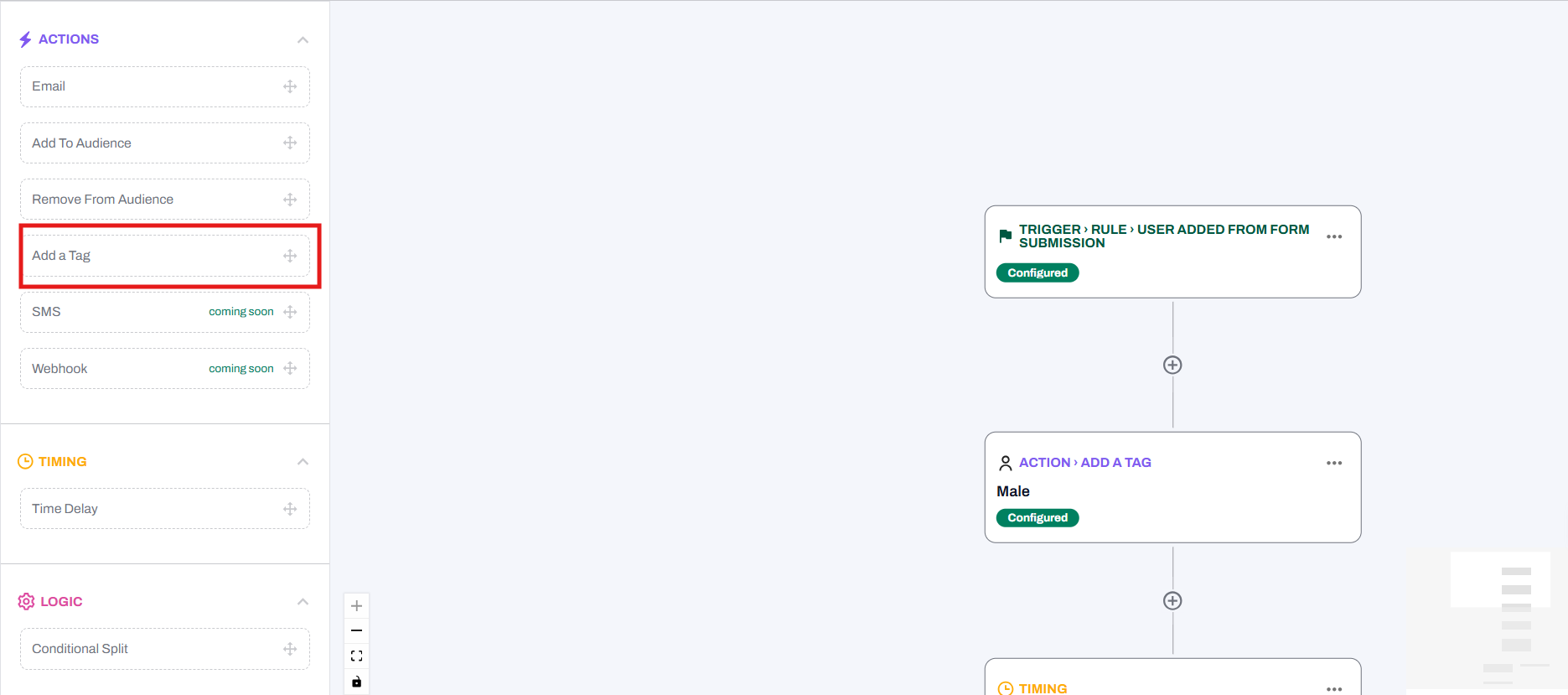Click the workflow minimap thumbnail

(1500, 620)
